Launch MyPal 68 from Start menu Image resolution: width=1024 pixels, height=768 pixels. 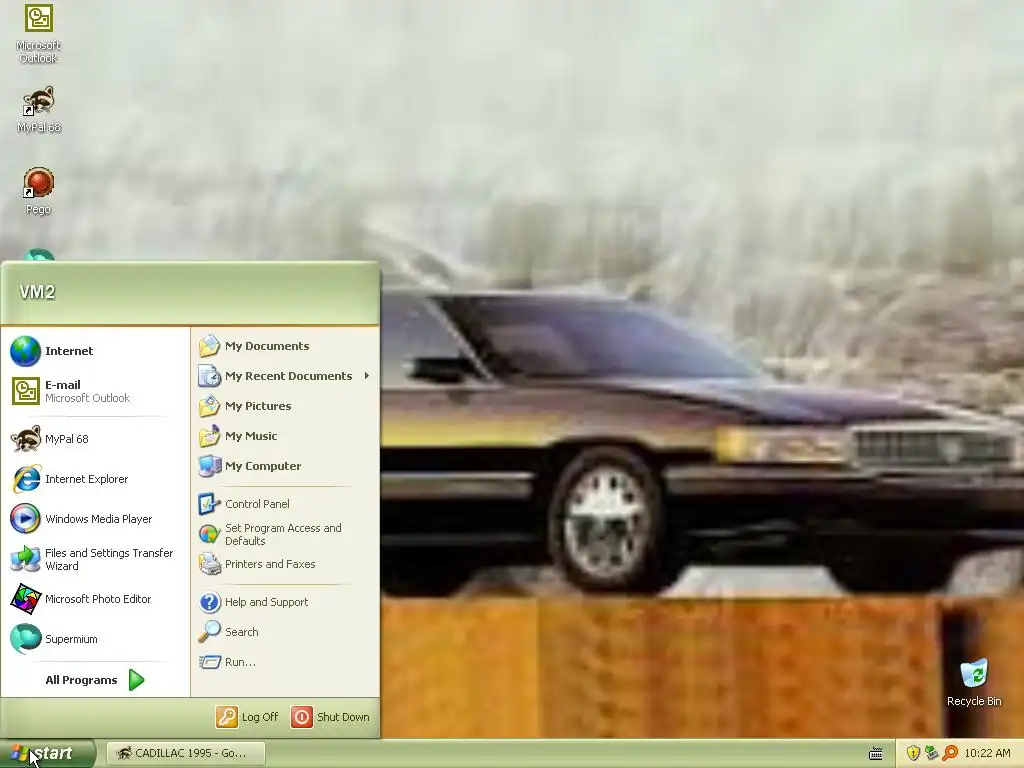(95, 439)
